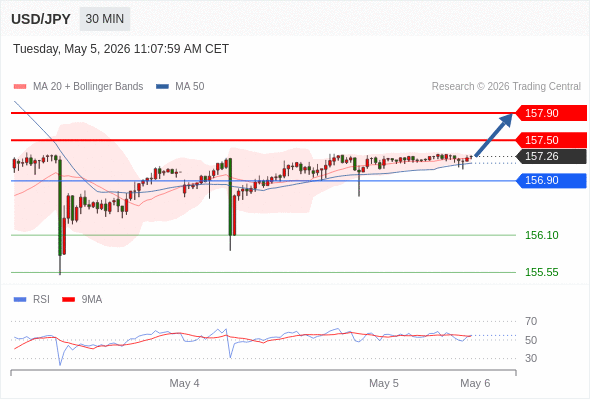
Task: Toggle the MA 20 + Bollinger Bands label
Action: click(88, 87)
